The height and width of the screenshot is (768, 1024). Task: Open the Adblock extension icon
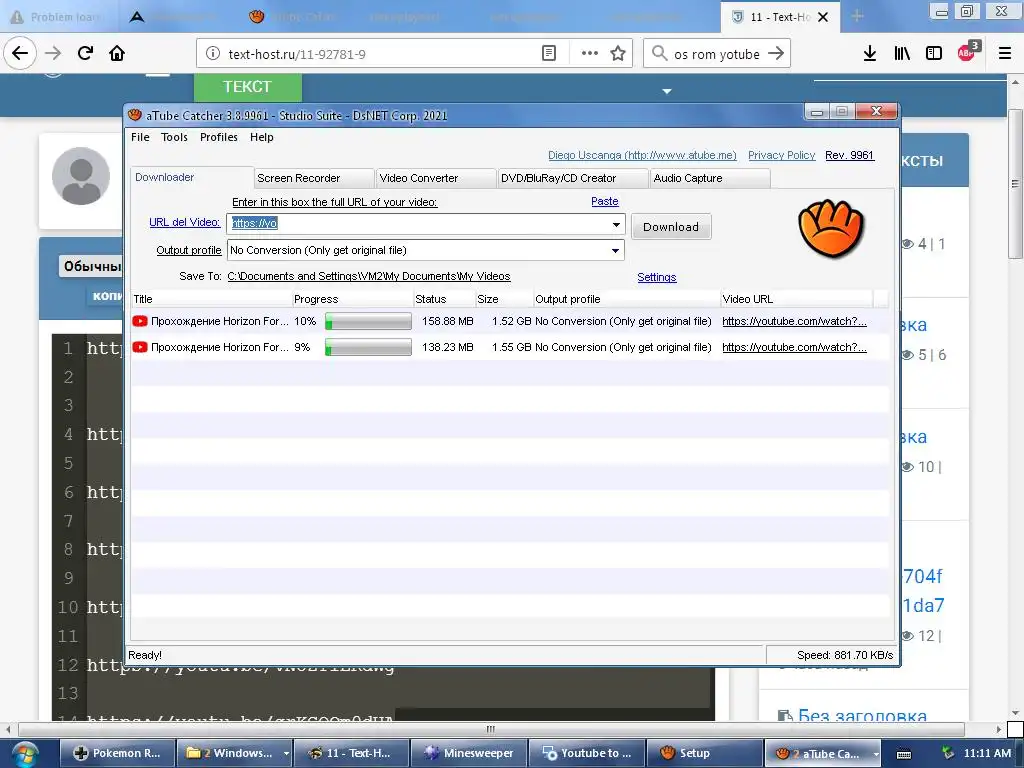[x=967, y=52]
